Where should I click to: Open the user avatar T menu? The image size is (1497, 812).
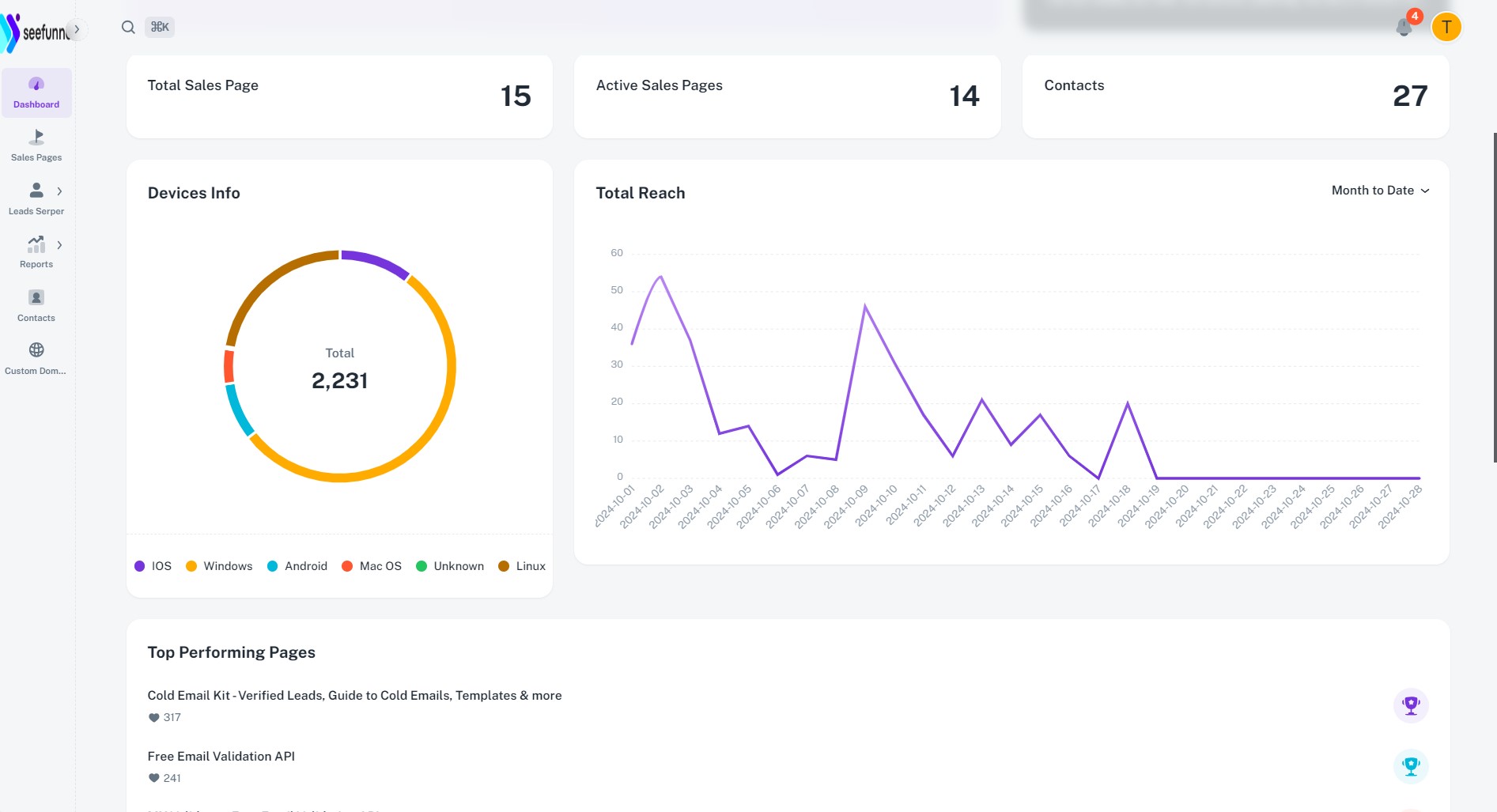coord(1446,27)
